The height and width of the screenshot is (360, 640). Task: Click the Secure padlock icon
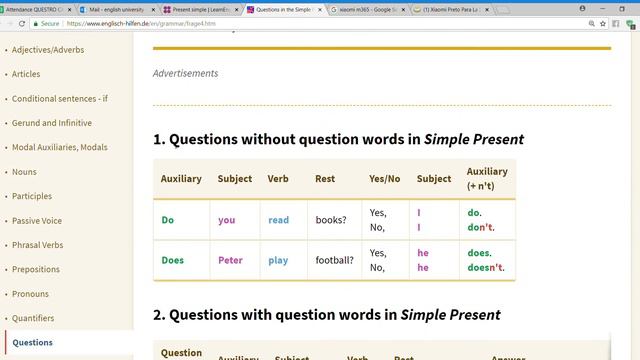tap(36, 24)
